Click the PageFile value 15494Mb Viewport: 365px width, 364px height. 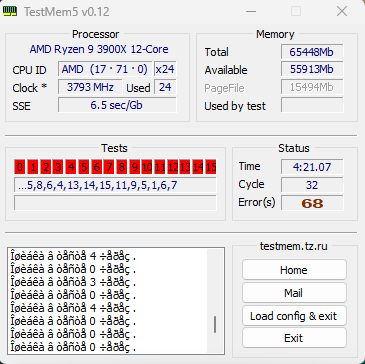tap(312, 87)
